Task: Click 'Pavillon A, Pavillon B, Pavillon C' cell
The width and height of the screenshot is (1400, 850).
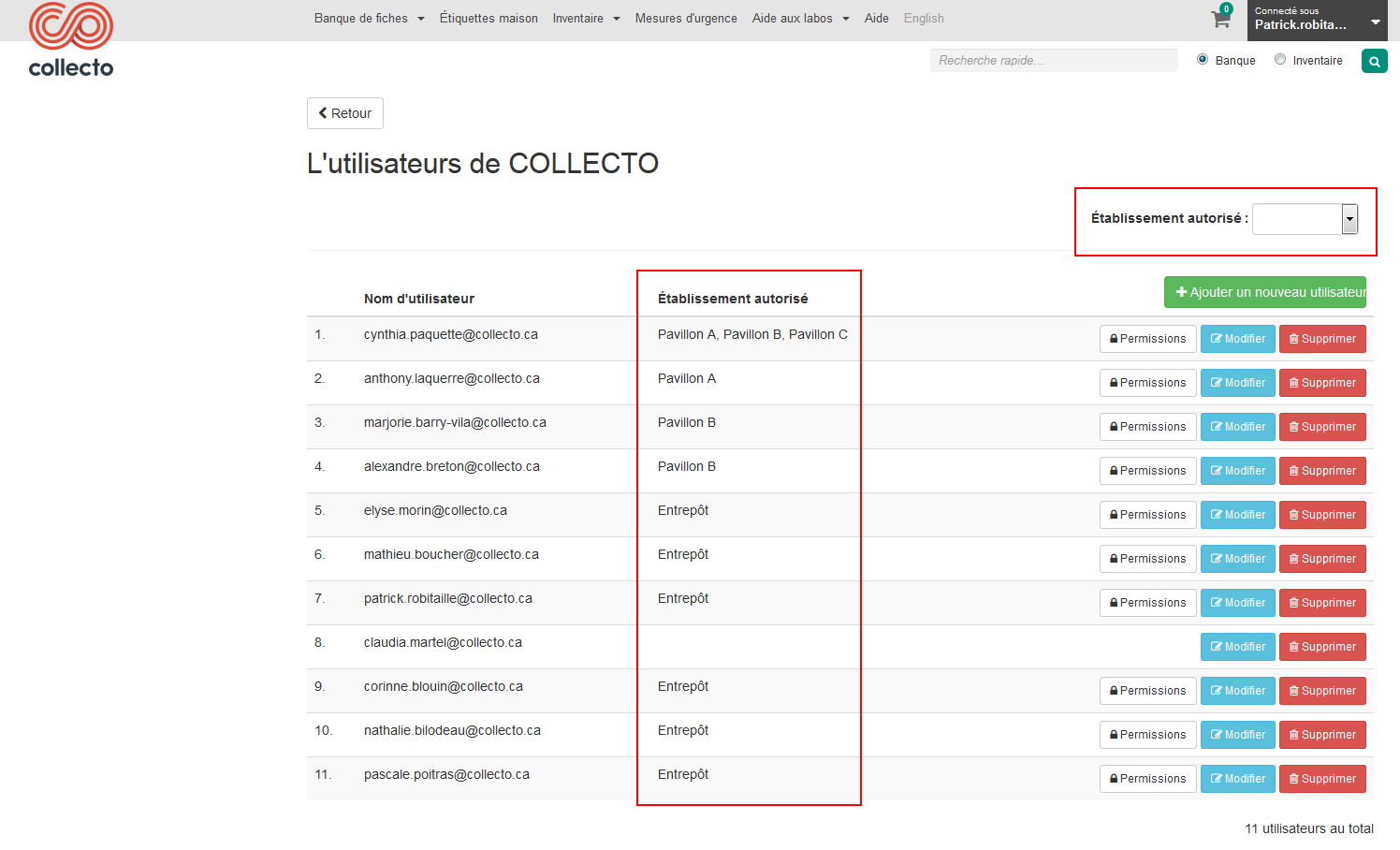Action: click(x=752, y=334)
